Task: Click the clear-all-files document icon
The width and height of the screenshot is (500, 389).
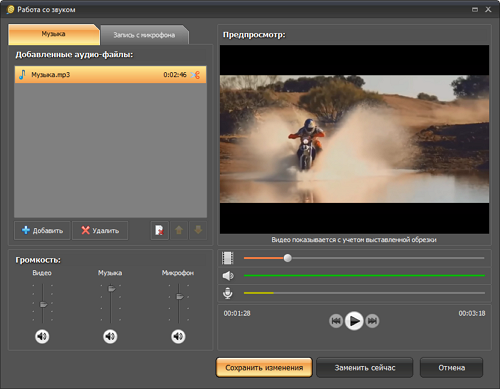Action: 160,230
